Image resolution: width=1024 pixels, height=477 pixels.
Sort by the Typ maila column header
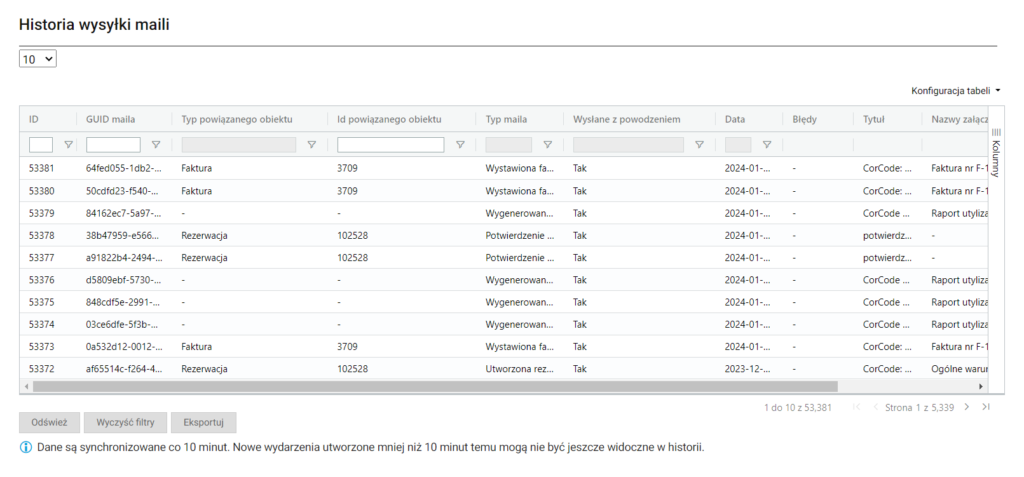tap(506, 119)
